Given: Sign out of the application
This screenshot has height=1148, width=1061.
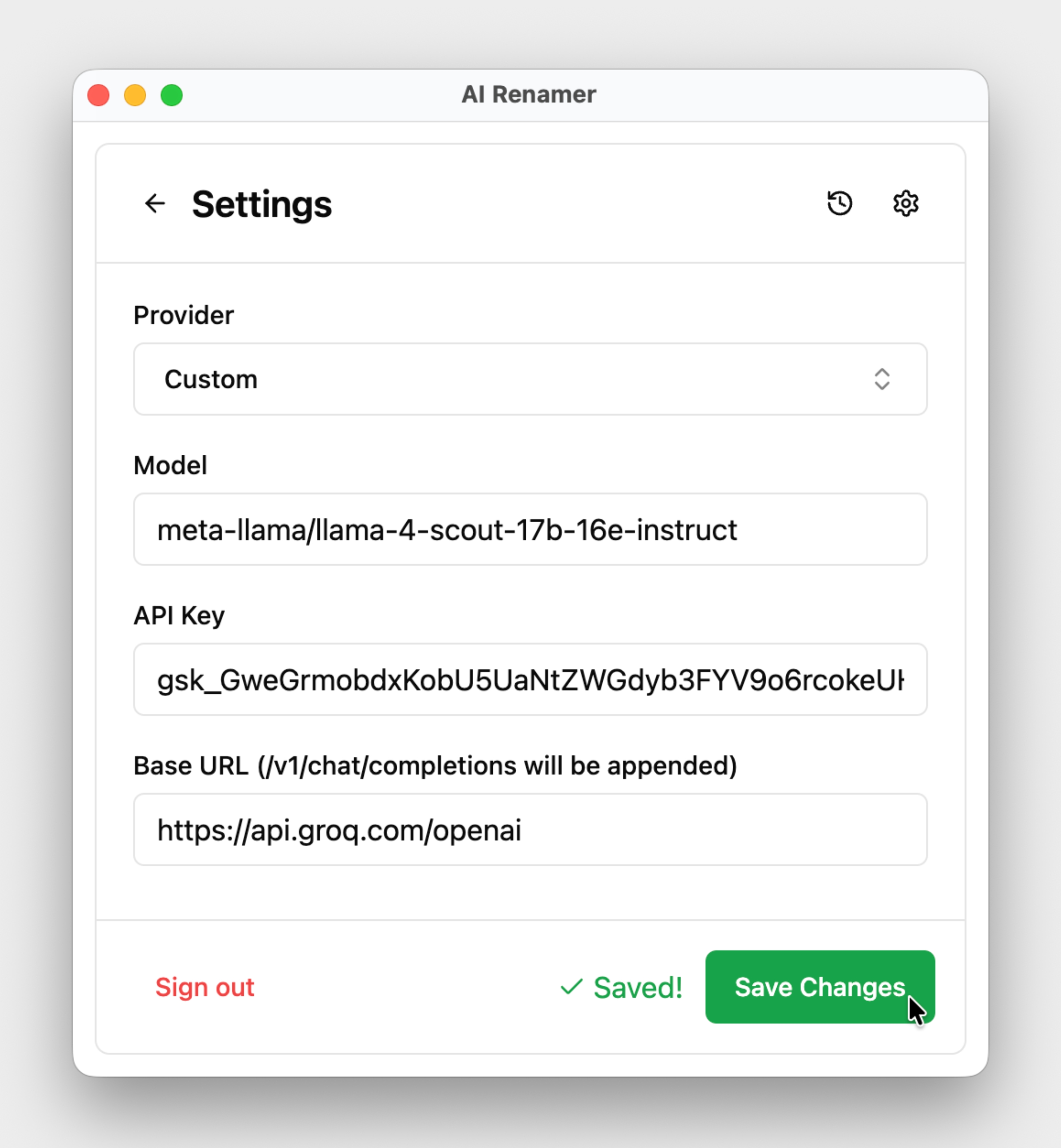Looking at the screenshot, I should click(205, 987).
